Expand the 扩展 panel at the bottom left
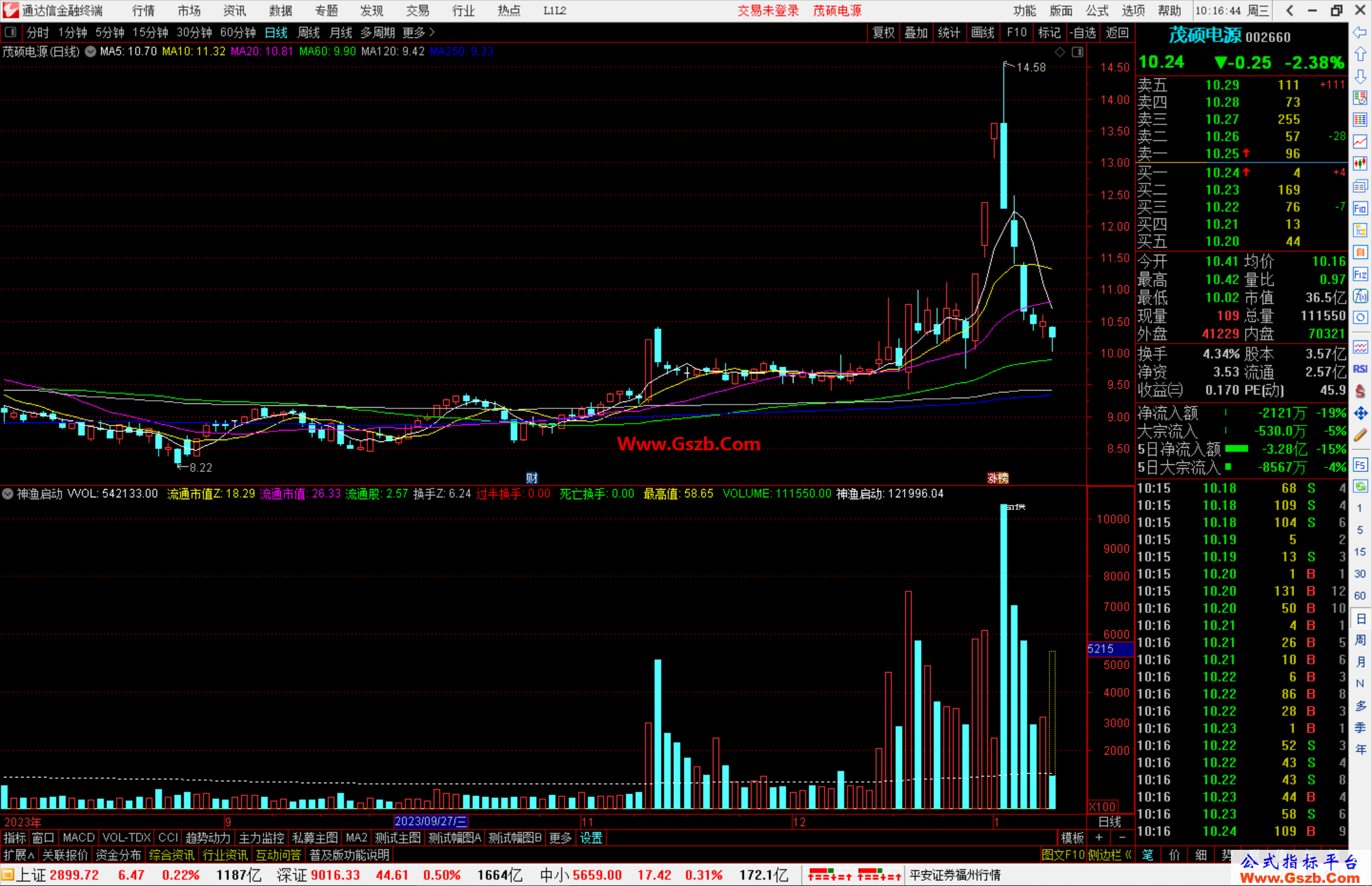 (x=19, y=855)
